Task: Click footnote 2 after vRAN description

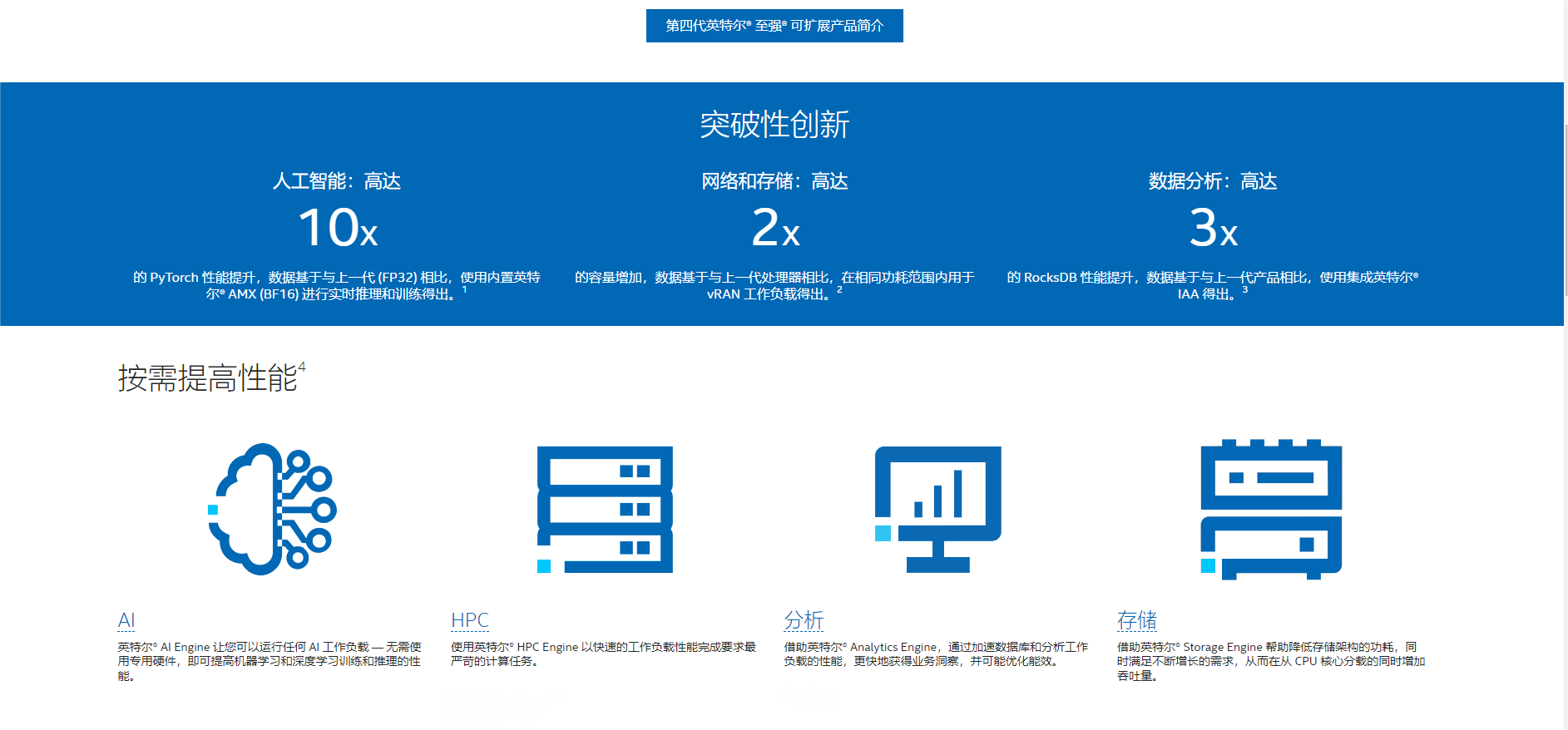Action: click(839, 289)
